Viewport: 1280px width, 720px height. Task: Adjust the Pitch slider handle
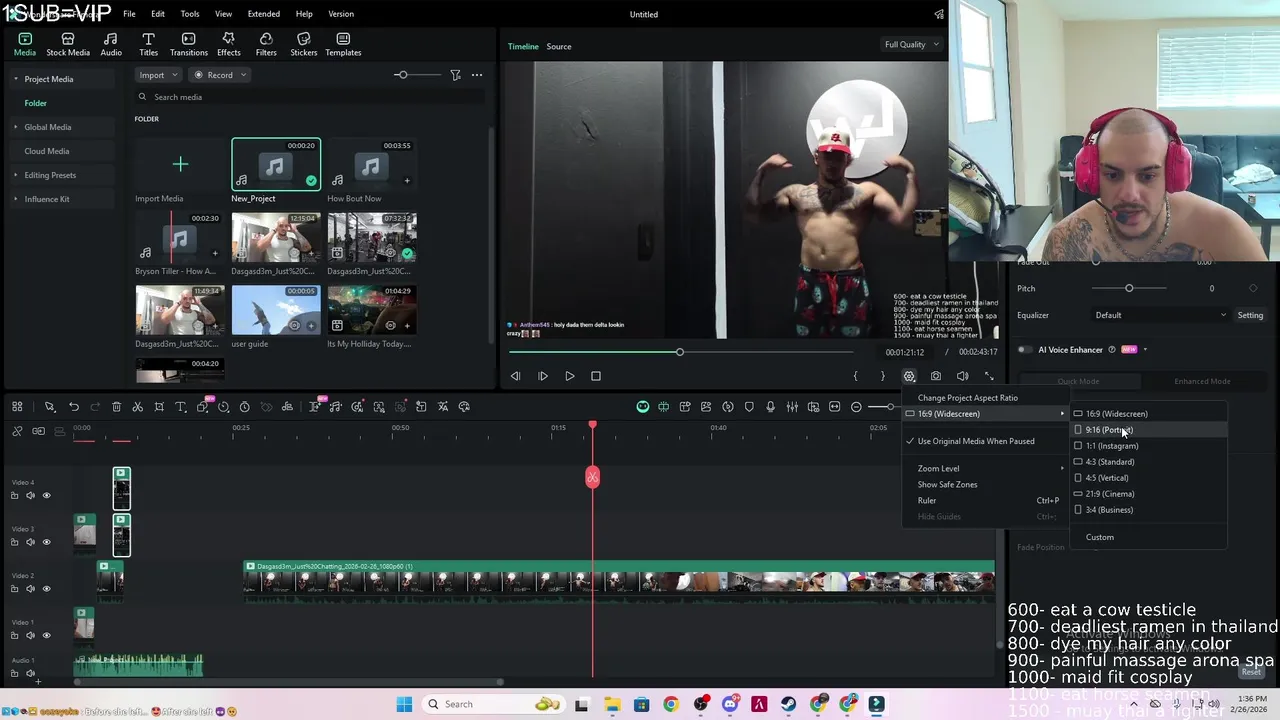tap(1129, 288)
